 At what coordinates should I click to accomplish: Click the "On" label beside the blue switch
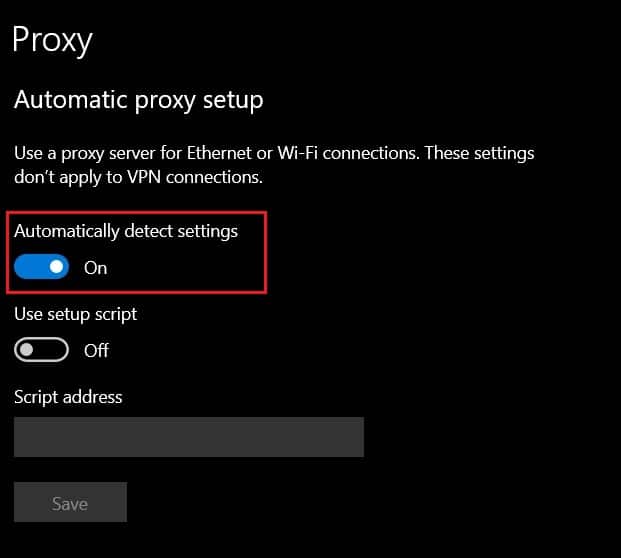pos(95,268)
